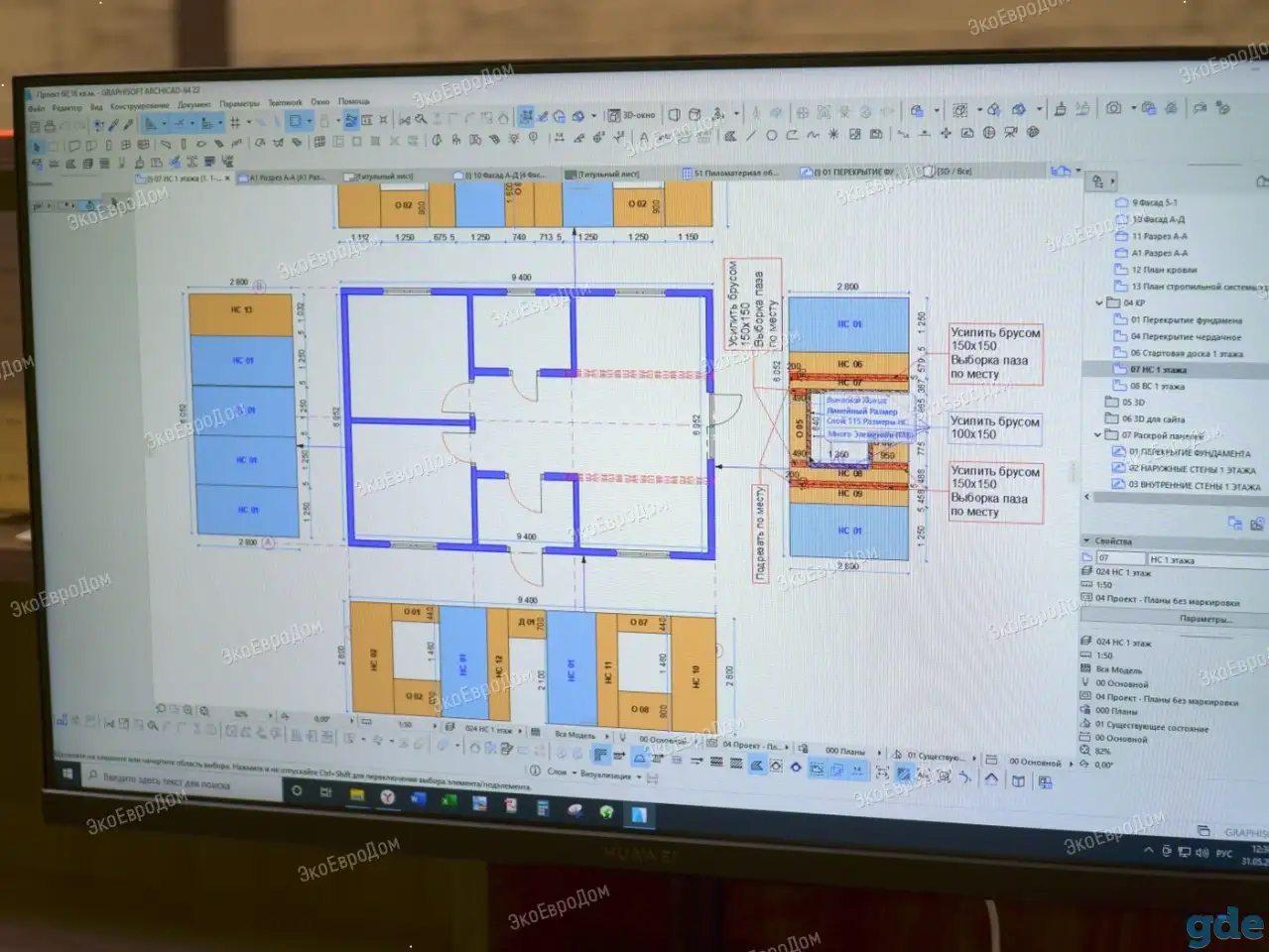Click the scissors trim icon
The image size is (1269, 952).
(404, 119)
